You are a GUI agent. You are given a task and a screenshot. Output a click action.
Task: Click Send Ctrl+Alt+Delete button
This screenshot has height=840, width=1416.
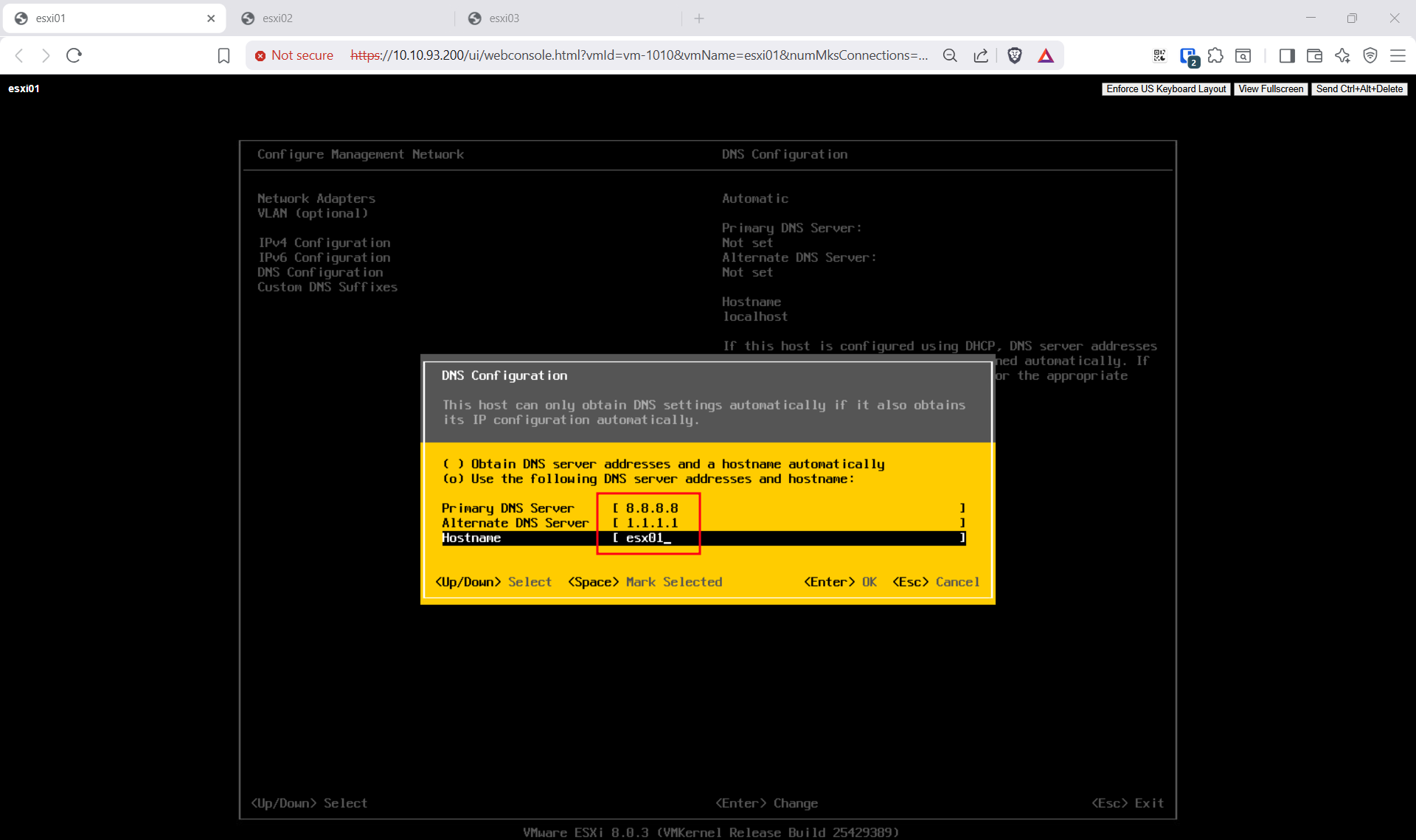1359,88
